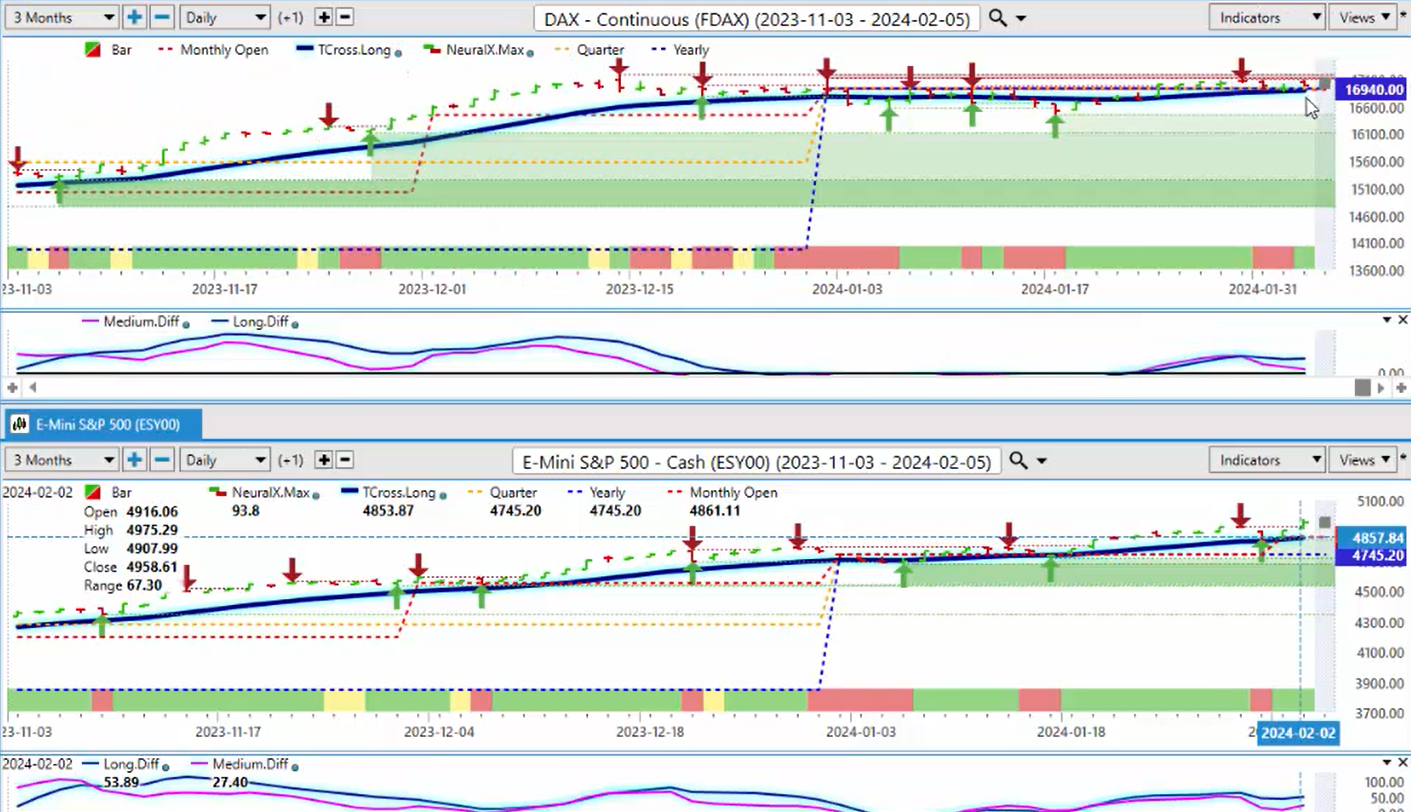Viewport: 1411px width, 812px height.
Task: Zoom out time range on E-Mini chart
Action: point(162,460)
